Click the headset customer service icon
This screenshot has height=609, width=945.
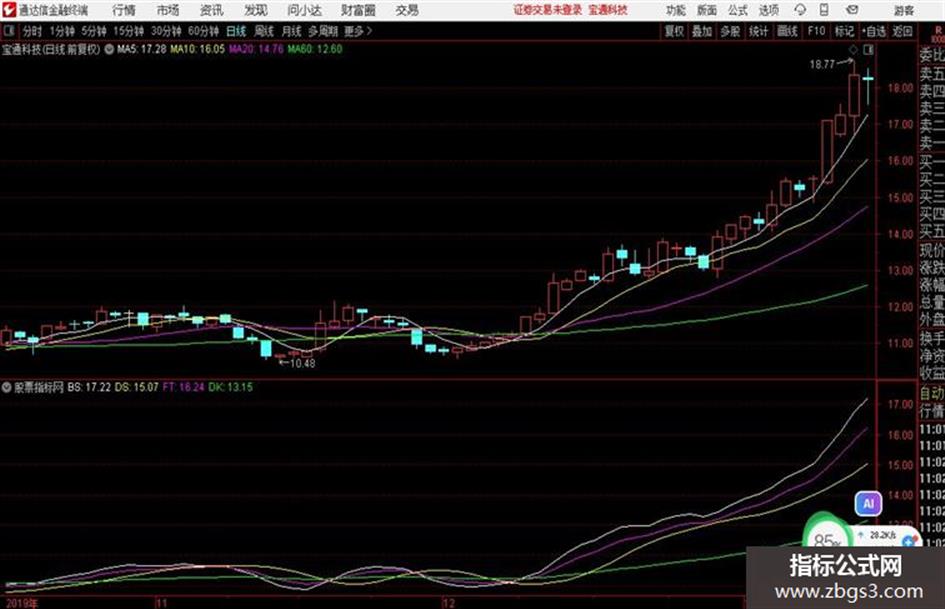coord(800,10)
